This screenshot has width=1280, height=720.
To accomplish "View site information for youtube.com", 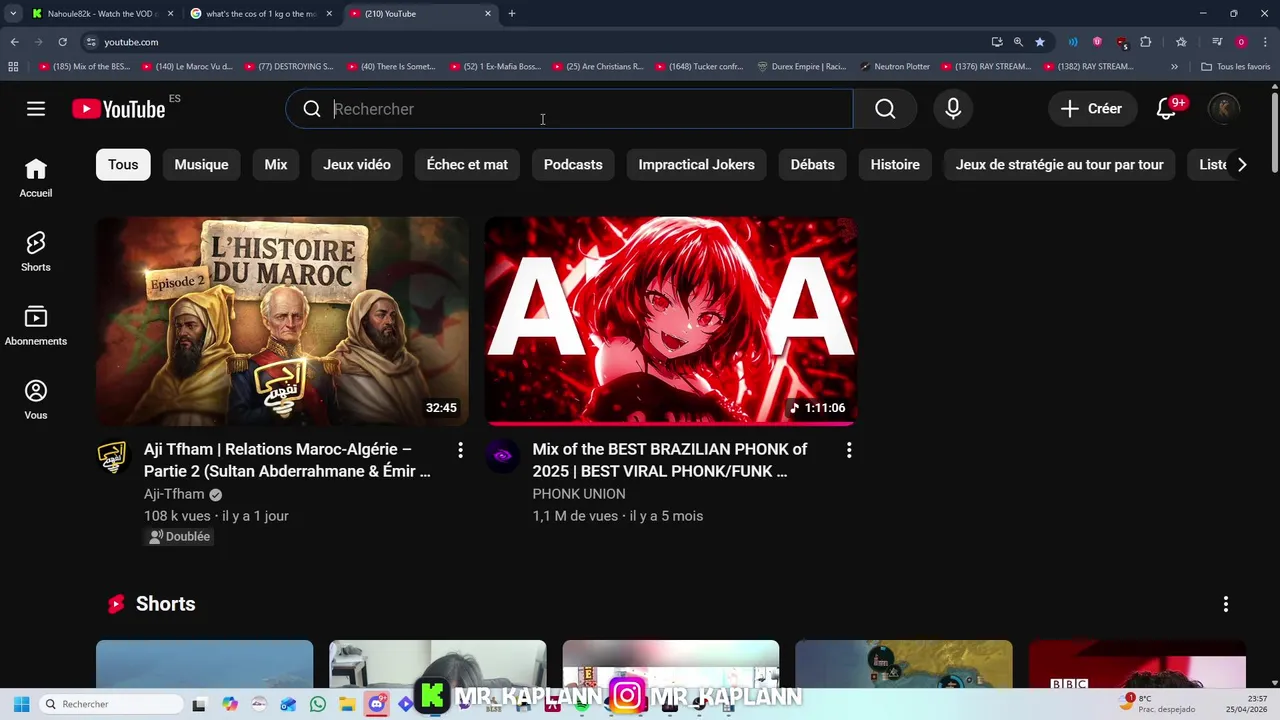I will tap(91, 42).
